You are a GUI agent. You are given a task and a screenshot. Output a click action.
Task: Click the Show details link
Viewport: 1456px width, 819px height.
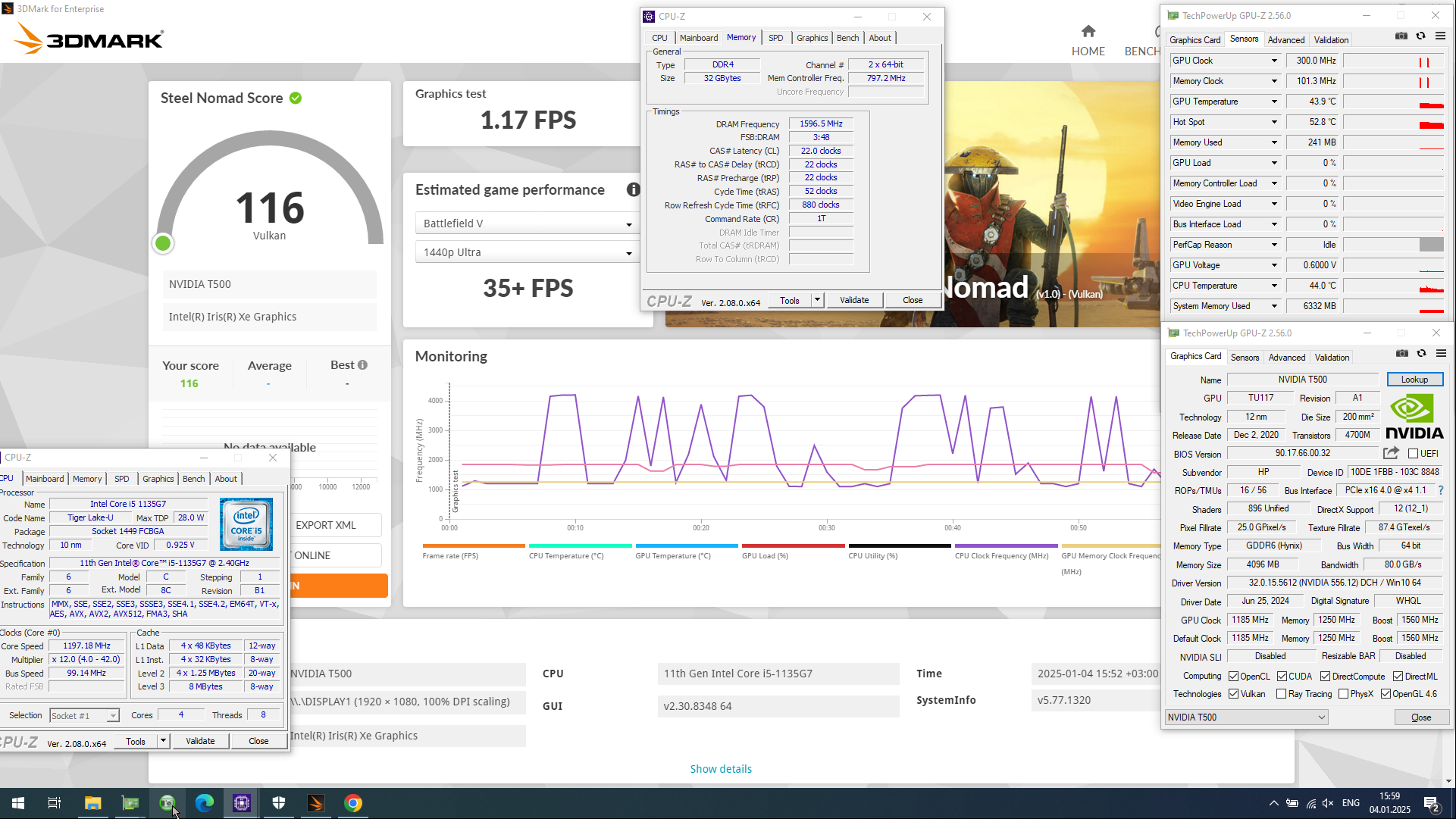721,769
